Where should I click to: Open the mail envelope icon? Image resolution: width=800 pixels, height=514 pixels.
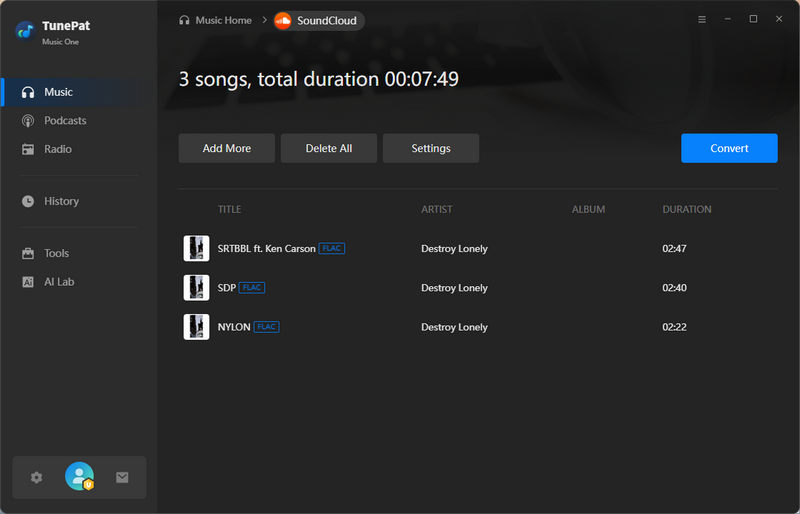(x=122, y=478)
